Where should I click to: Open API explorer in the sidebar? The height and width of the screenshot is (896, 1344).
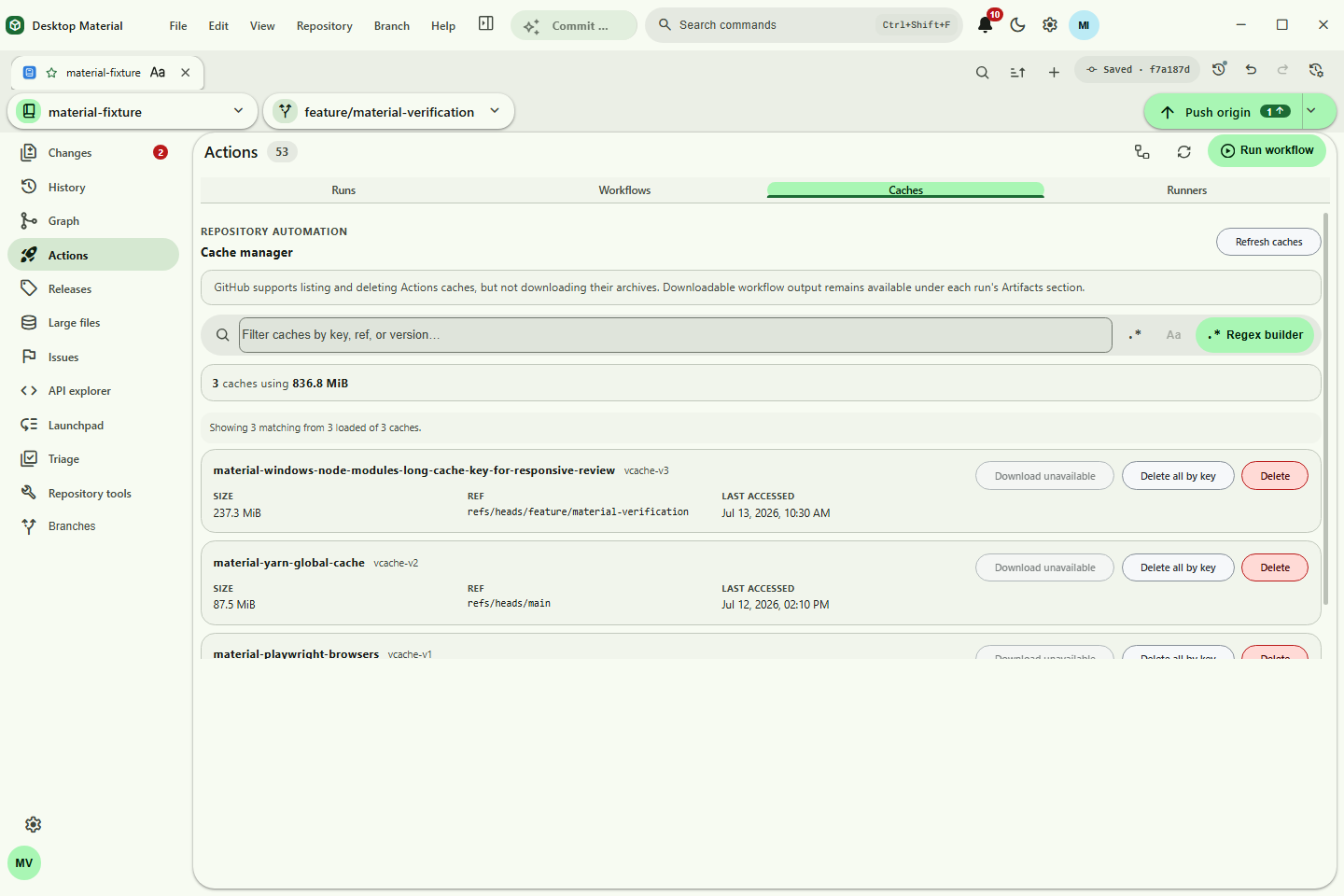(93, 391)
